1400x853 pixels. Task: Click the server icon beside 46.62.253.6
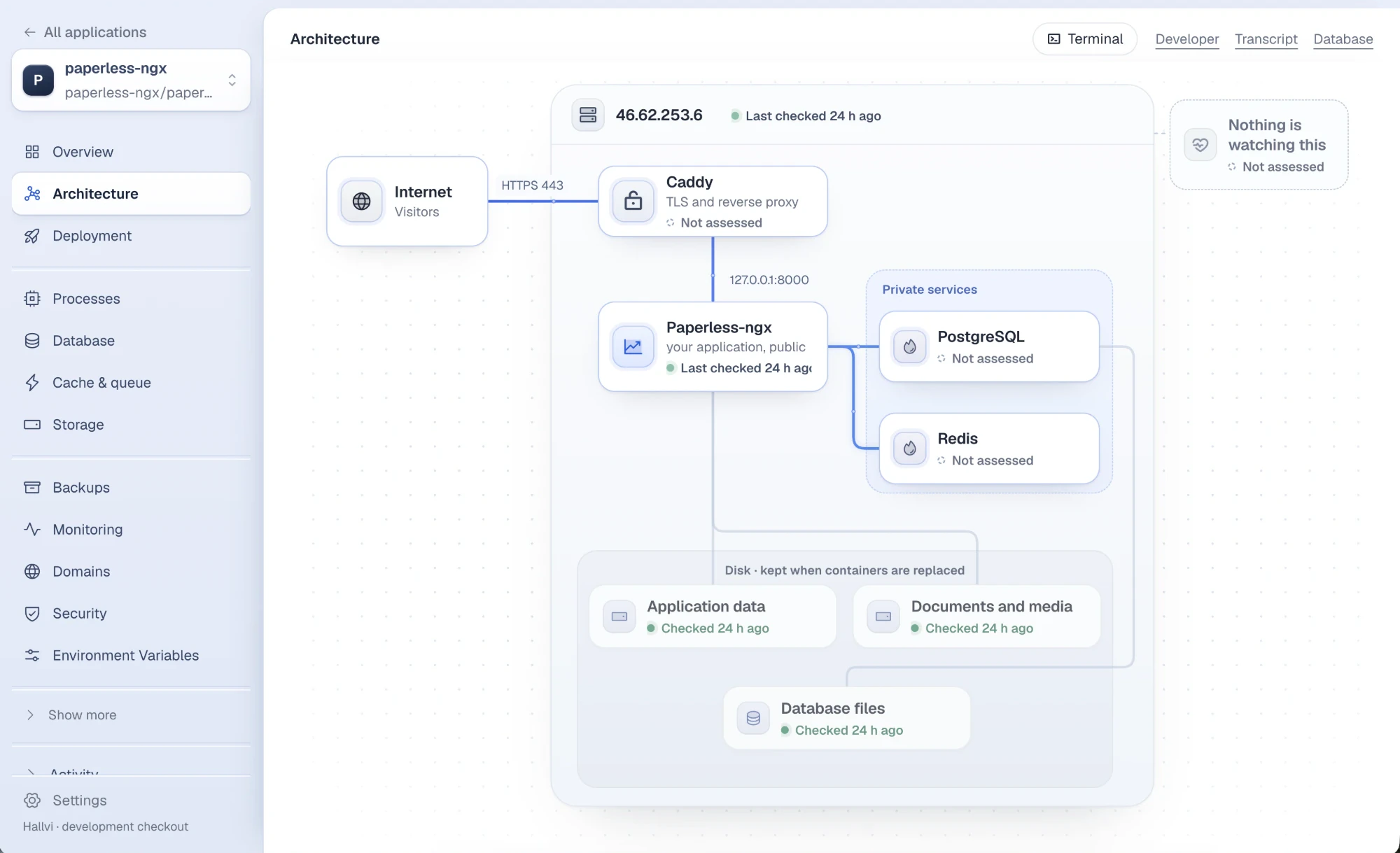(x=588, y=115)
